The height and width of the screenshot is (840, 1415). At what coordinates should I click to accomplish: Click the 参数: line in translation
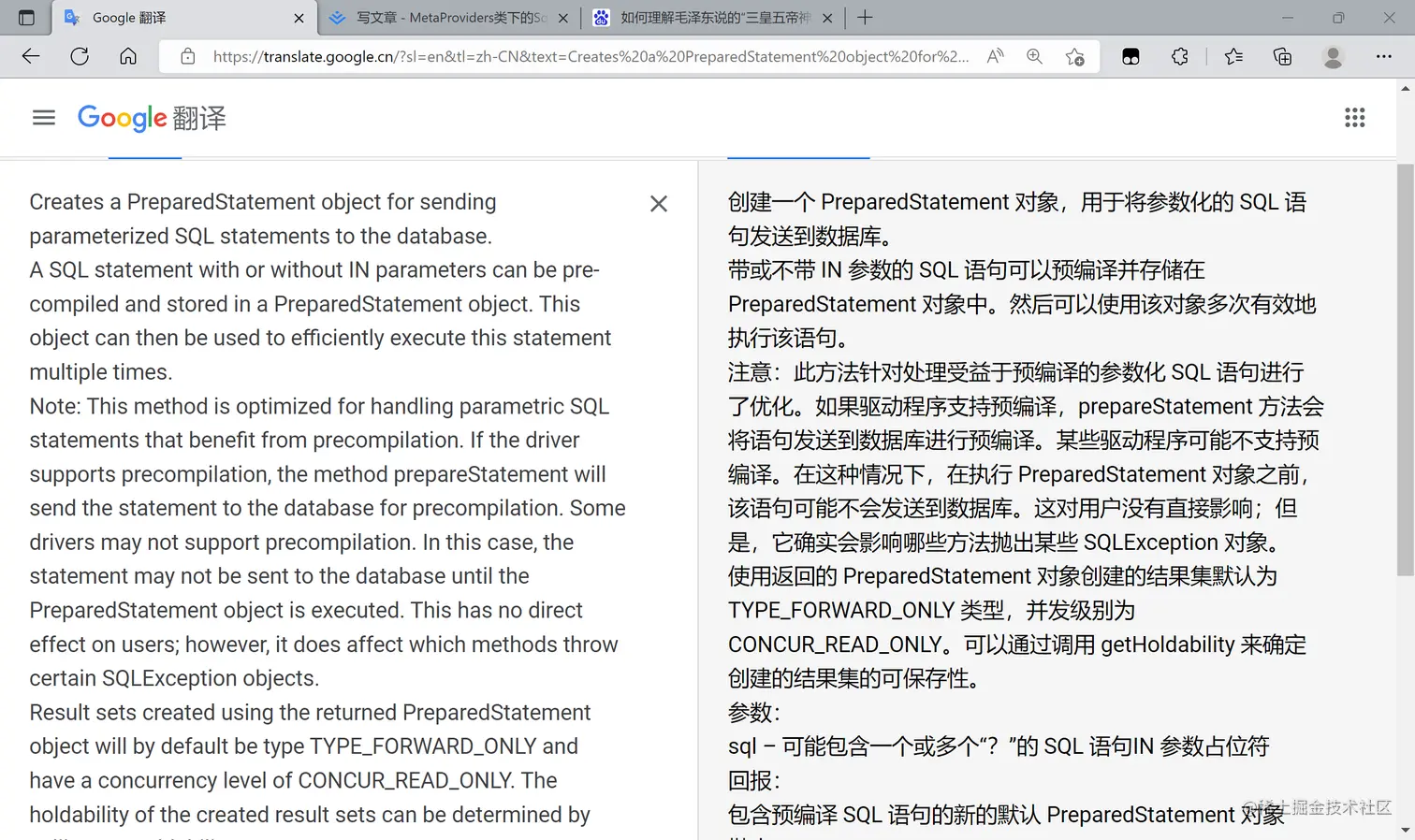coord(754,713)
